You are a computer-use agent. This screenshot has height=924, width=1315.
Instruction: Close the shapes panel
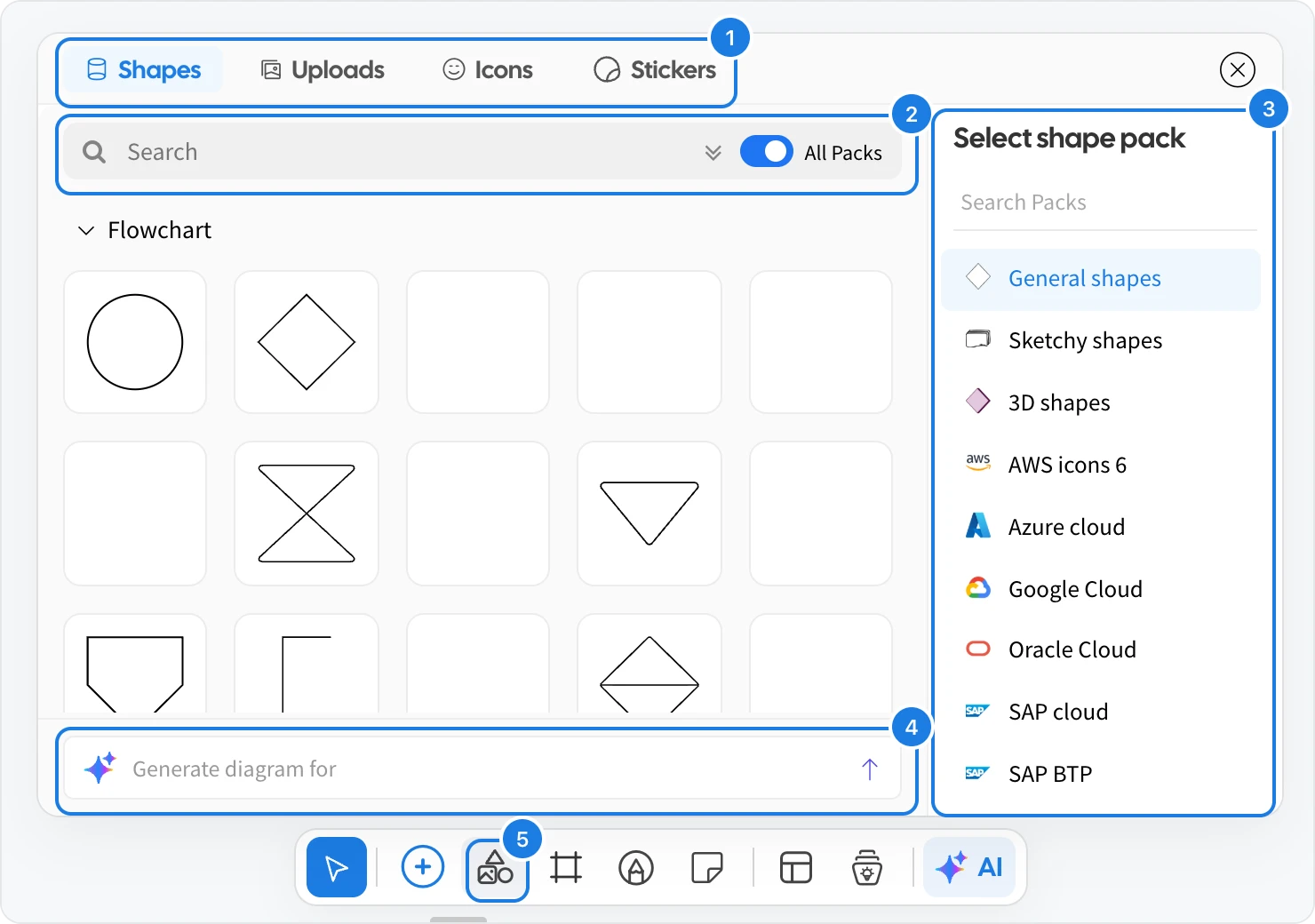click(x=1238, y=69)
